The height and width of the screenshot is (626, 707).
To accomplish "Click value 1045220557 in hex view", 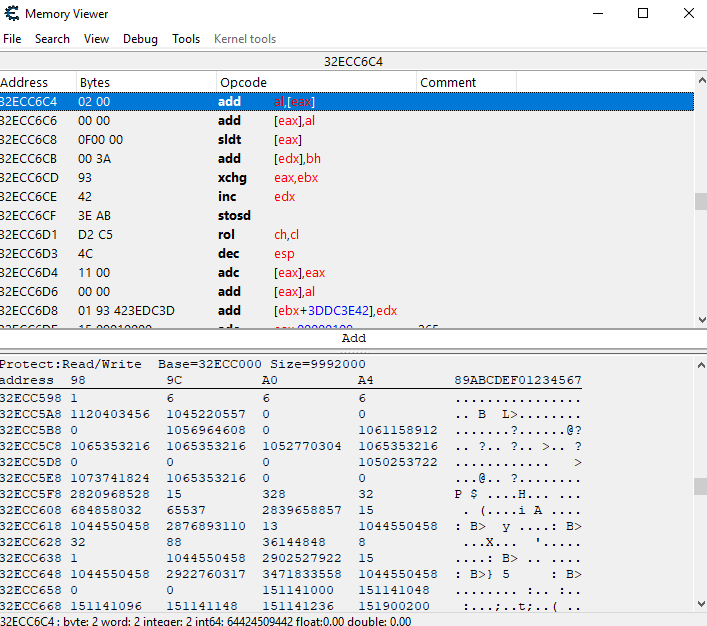I will (x=206, y=414).
